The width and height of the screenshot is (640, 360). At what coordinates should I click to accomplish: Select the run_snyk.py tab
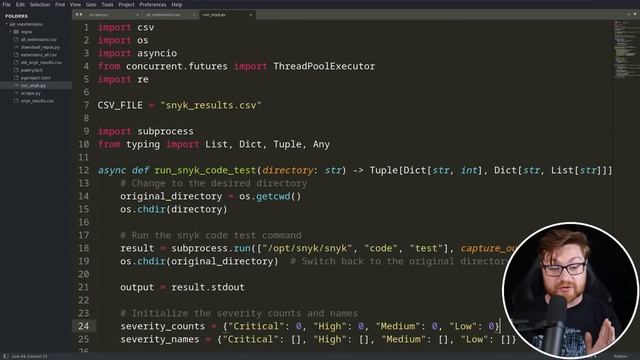coord(227,15)
